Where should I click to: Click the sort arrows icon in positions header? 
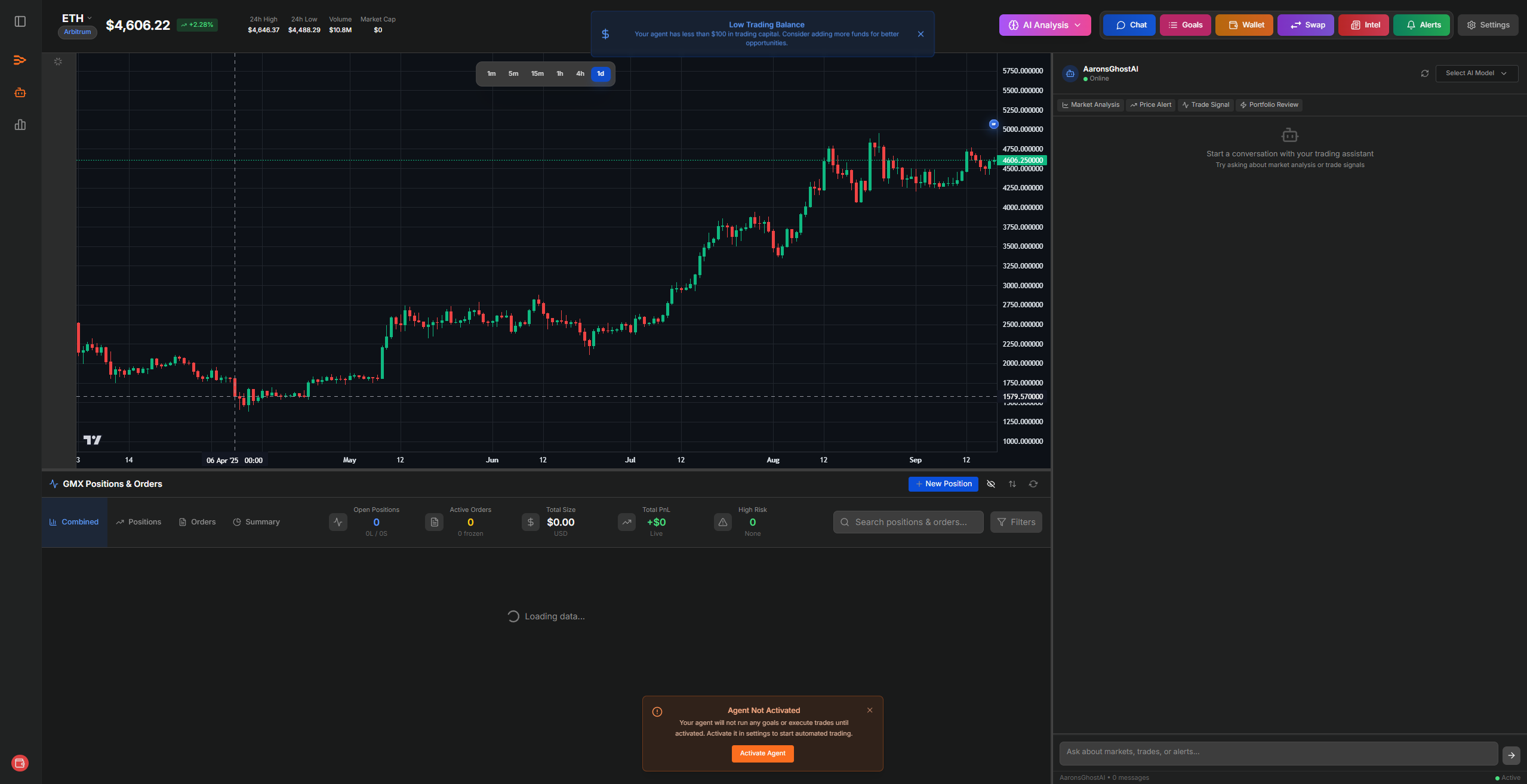[x=1012, y=484]
